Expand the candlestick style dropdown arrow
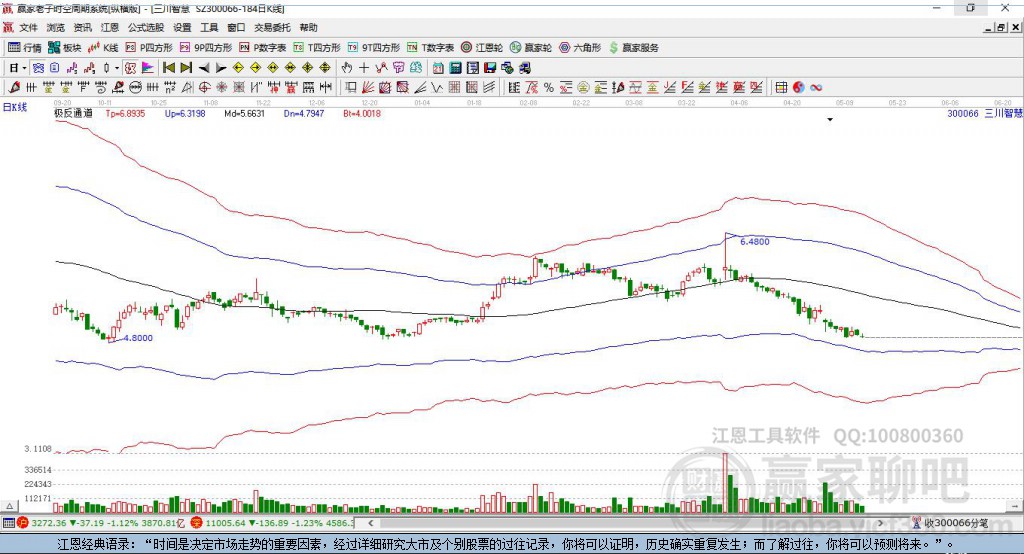The width and height of the screenshot is (1024, 554). [117, 68]
